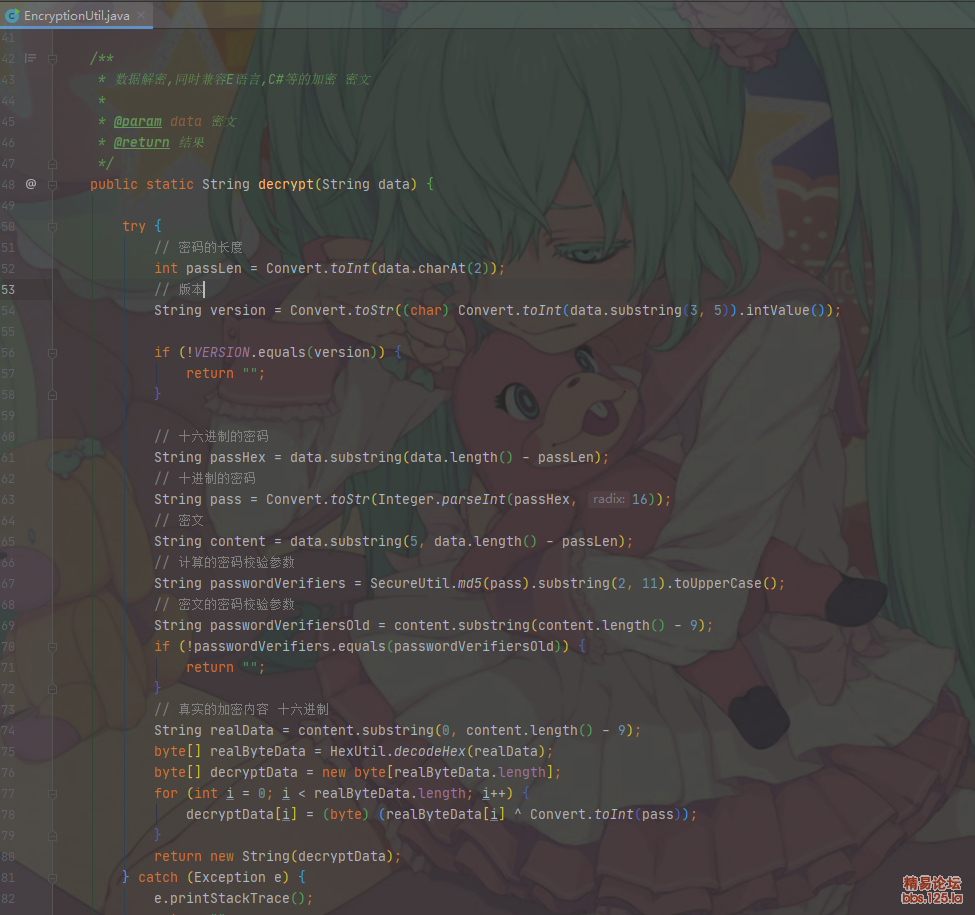Click the 'passLen' variable declaration on line 52
The image size is (975, 915).
tap(213, 269)
